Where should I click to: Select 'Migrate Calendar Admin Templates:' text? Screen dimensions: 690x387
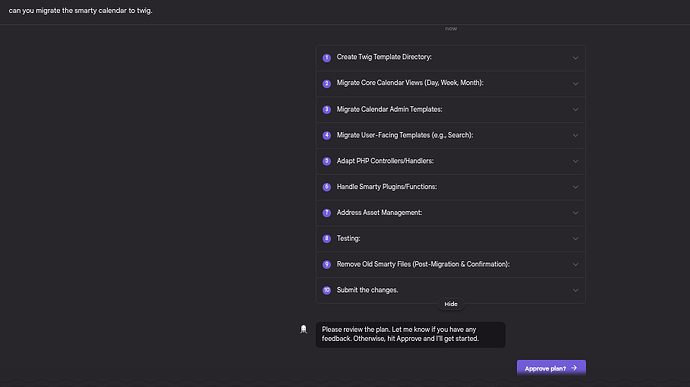point(389,109)
